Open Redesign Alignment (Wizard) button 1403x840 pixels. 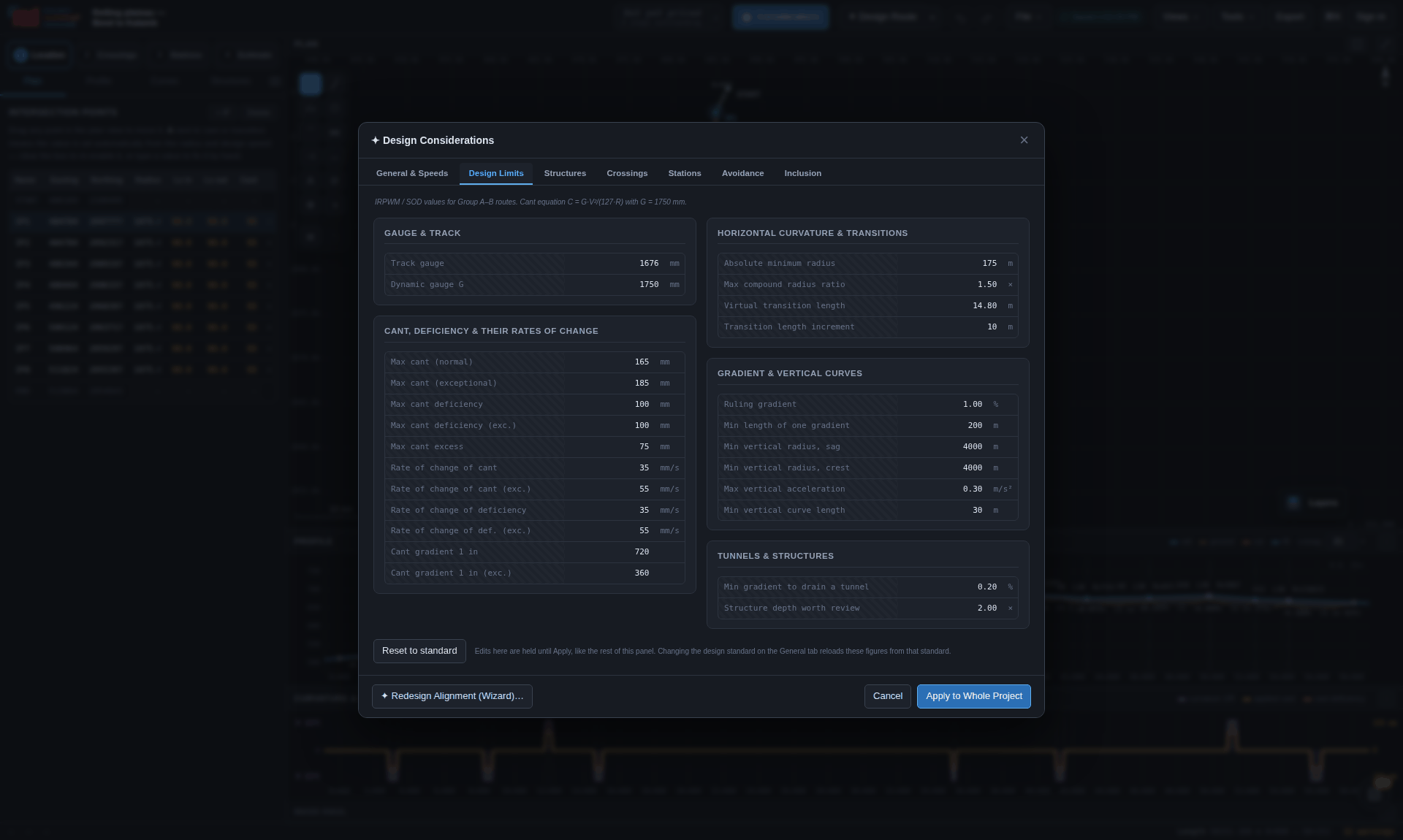click(x=452, y=696)
